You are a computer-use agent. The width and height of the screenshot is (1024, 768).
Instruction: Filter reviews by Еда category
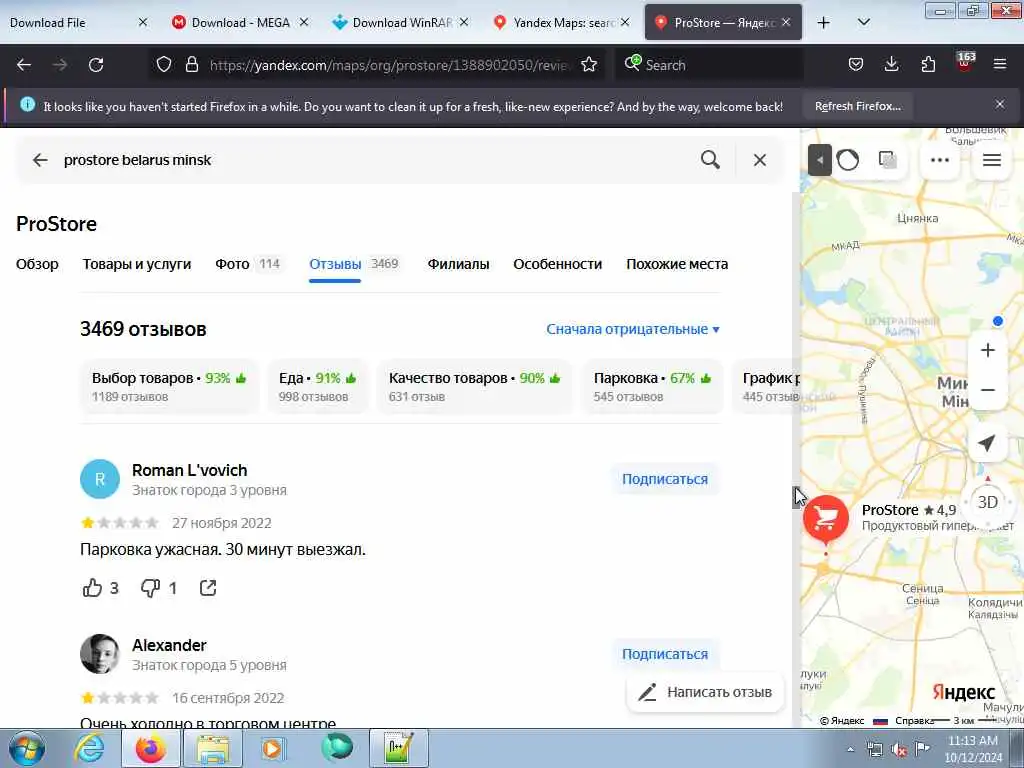[x=317, y=387]
